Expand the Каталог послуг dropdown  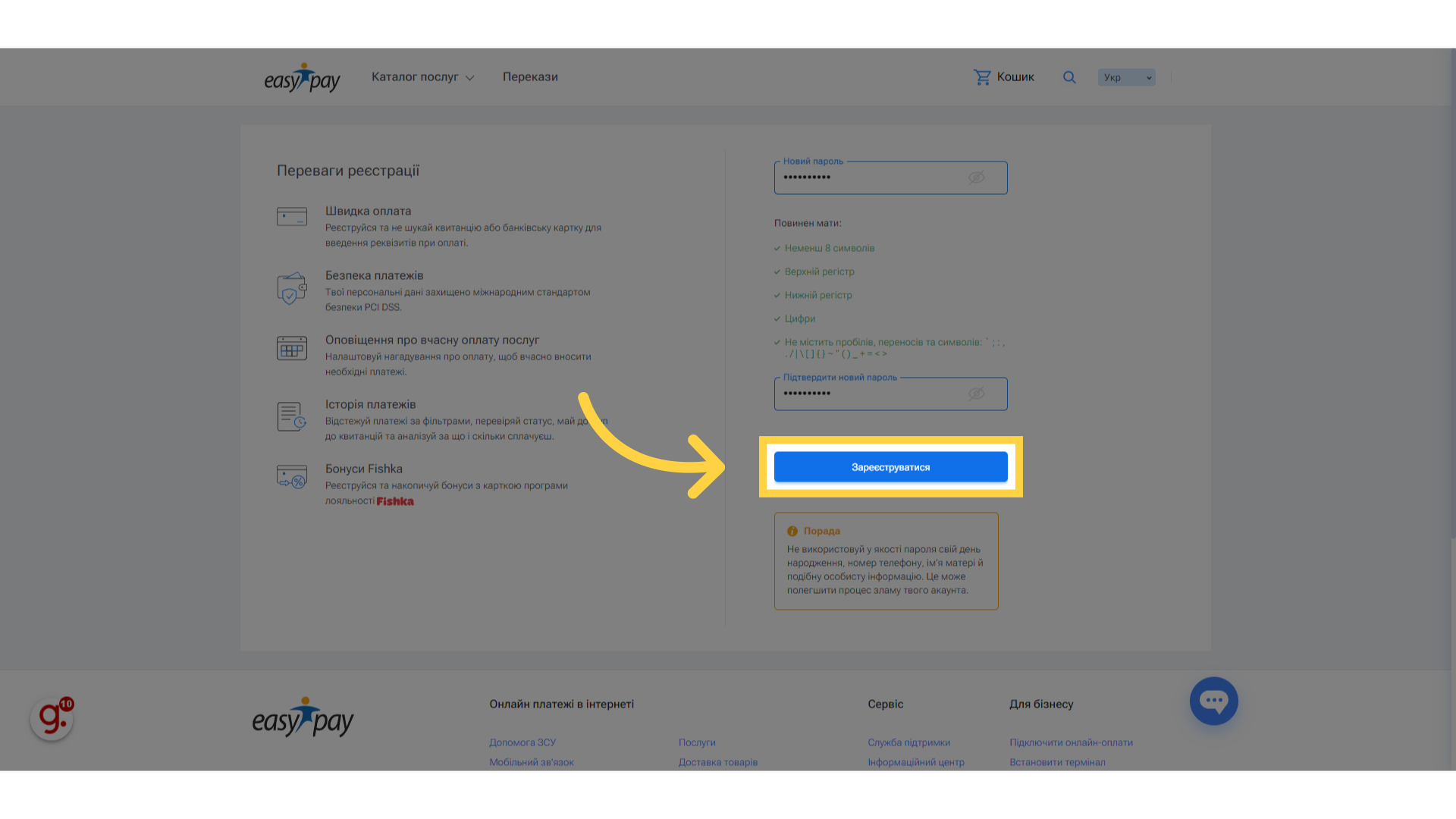point(422,77)
